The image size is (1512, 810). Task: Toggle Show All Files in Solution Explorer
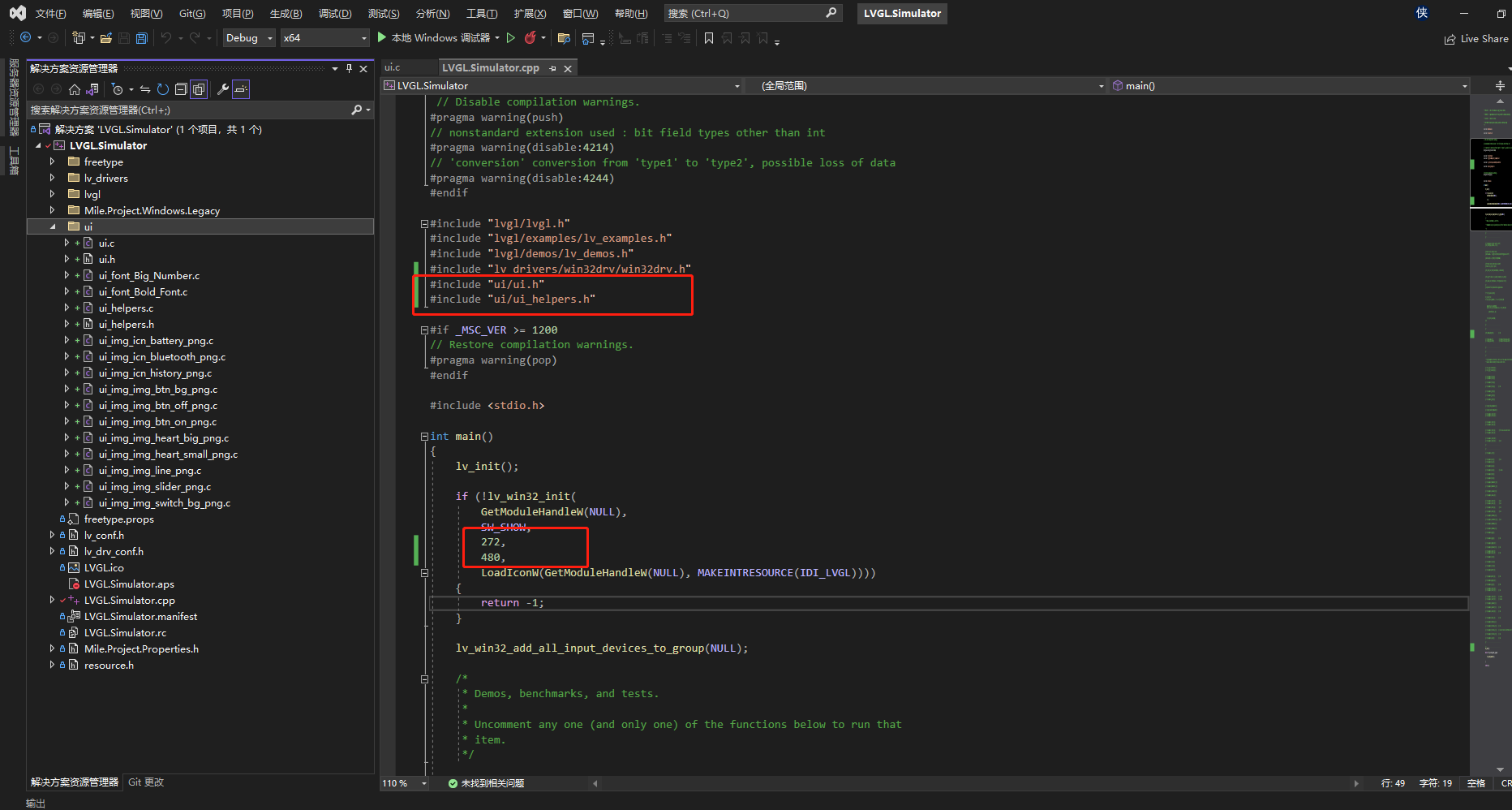pyautogui.click(x=199, y=89)
